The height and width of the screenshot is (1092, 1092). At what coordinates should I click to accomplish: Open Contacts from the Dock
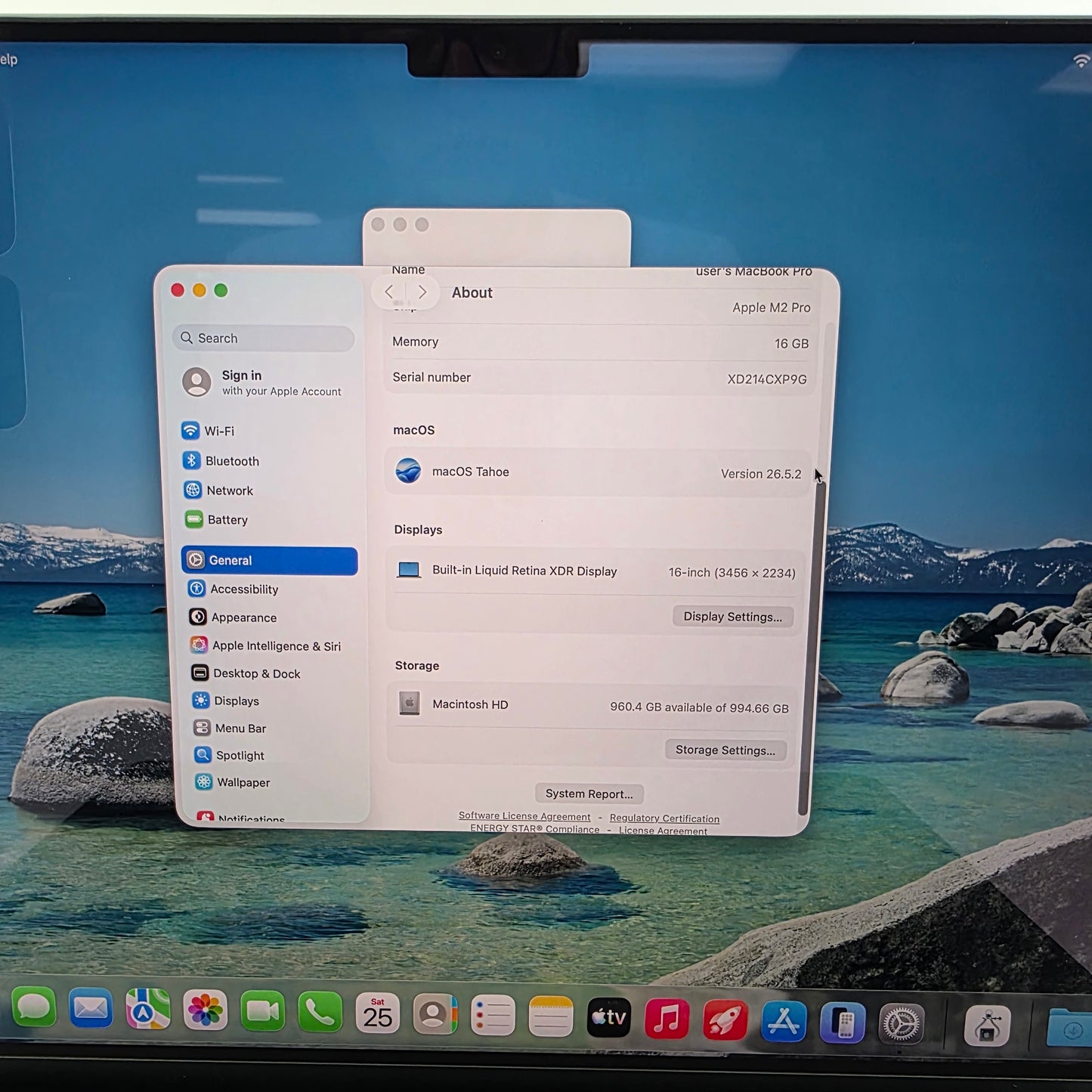coord(435,1014)
